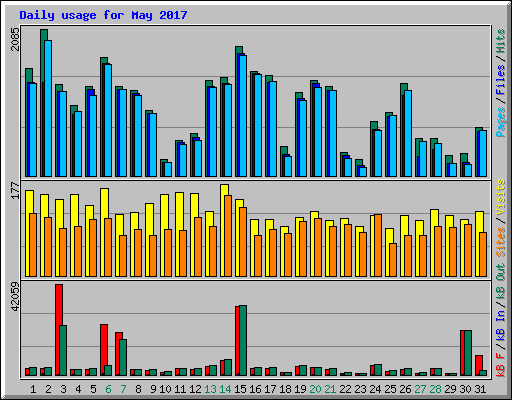Click day 15 on the x-axis
The image size is (512, 400).
[x=240, y=389]
